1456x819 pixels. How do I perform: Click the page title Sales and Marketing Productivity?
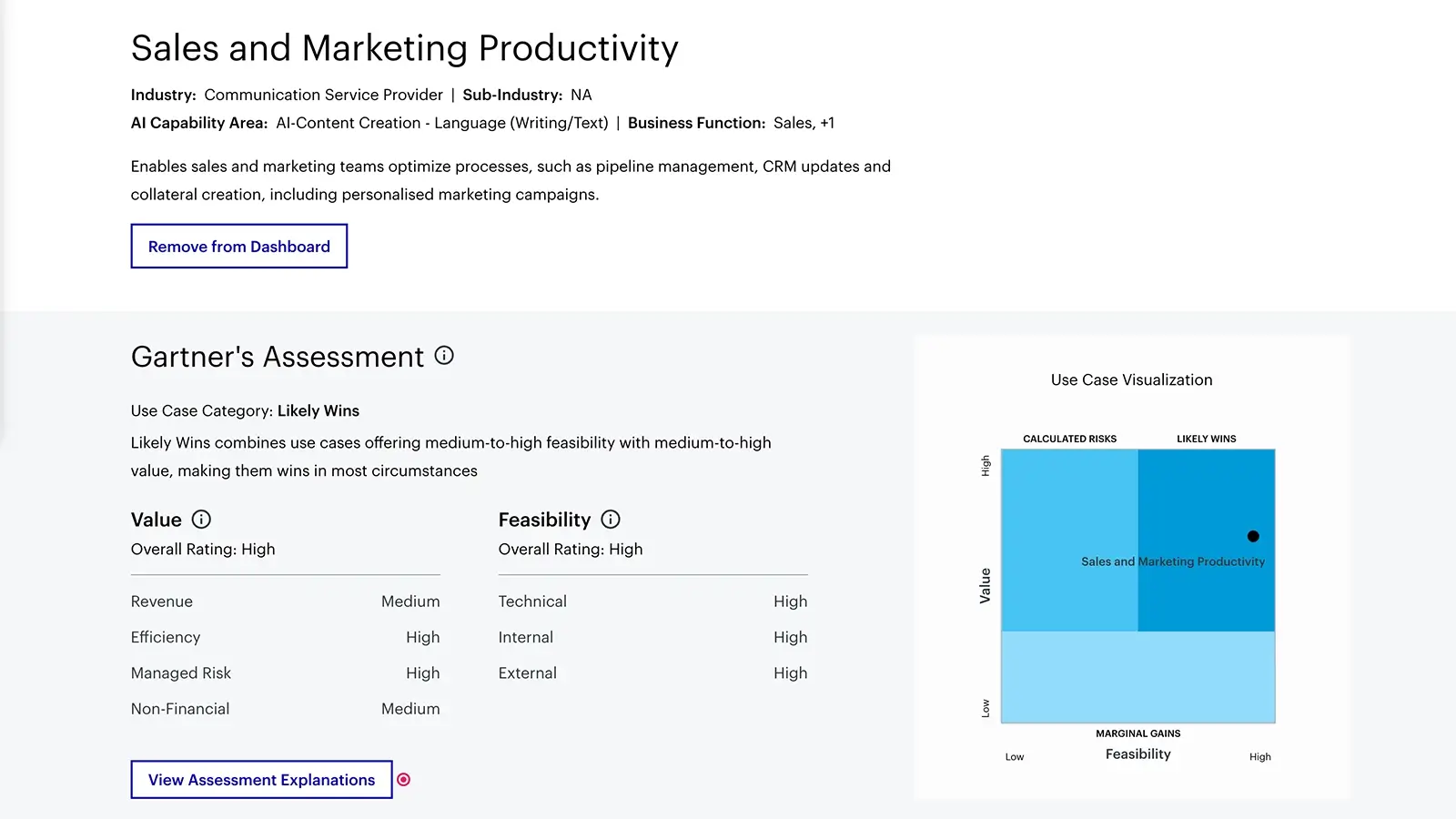404,47
